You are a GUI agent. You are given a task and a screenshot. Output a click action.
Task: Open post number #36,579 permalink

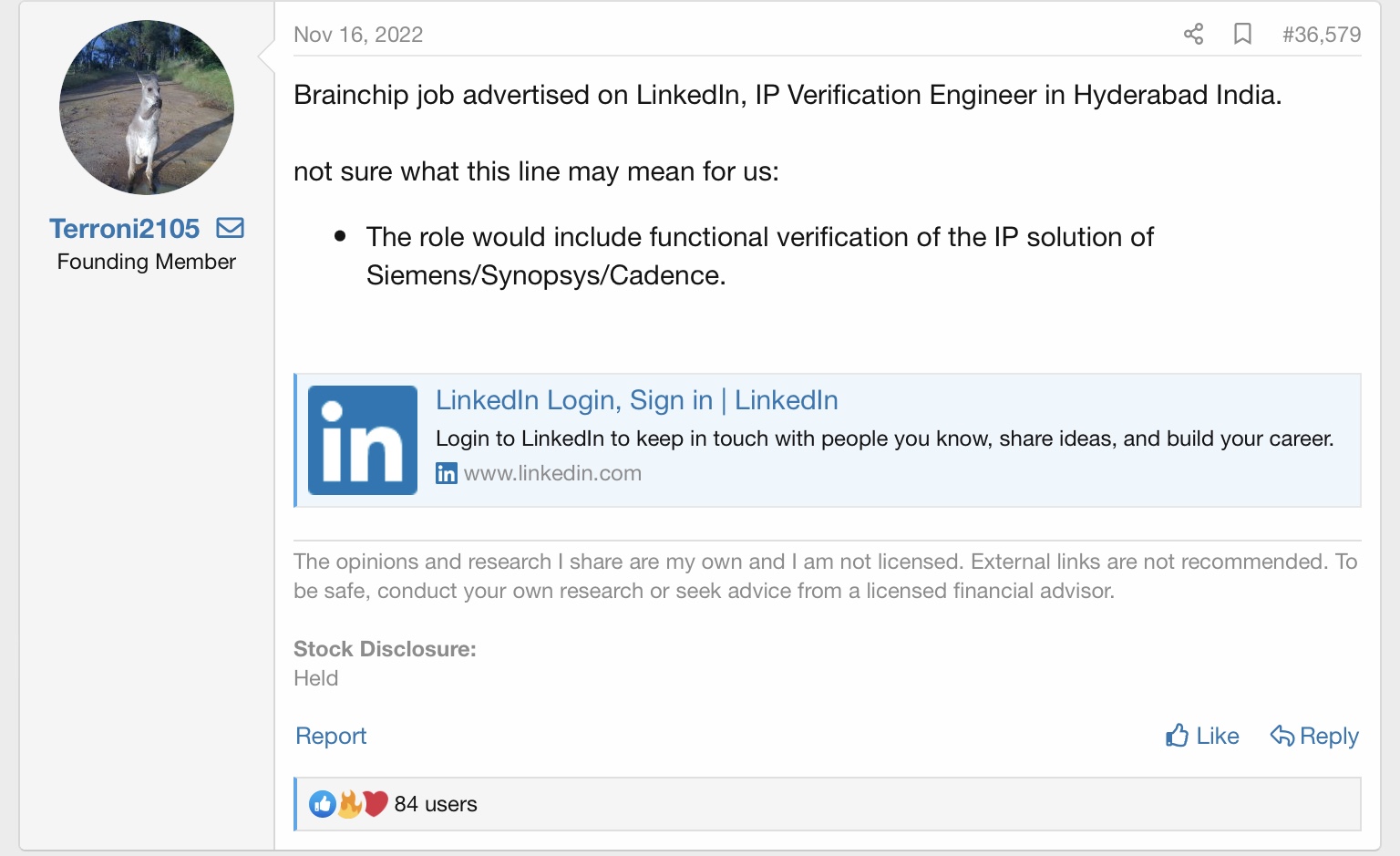(x=1321, y=35)
